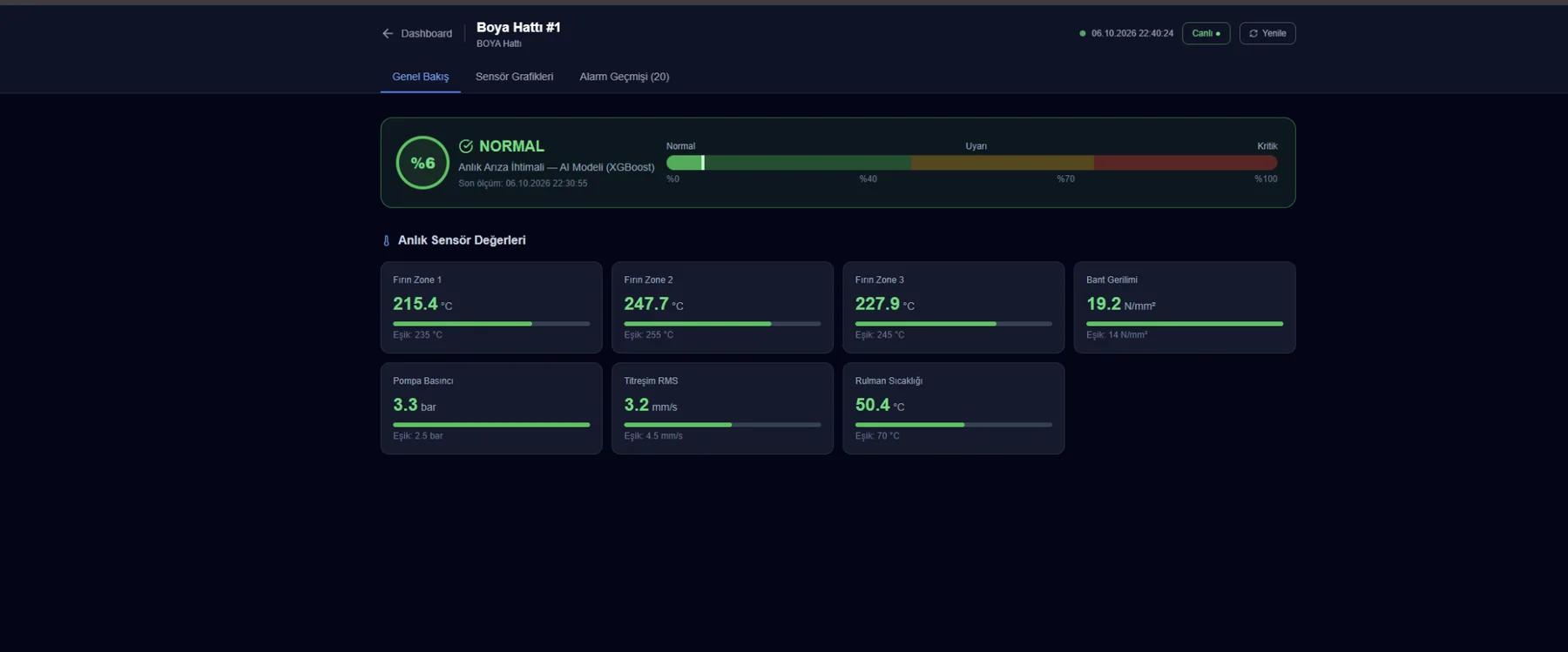This screenshot has width=1568, height=652.
Task: Go back to Dashboard link
Action: [417, 34]
